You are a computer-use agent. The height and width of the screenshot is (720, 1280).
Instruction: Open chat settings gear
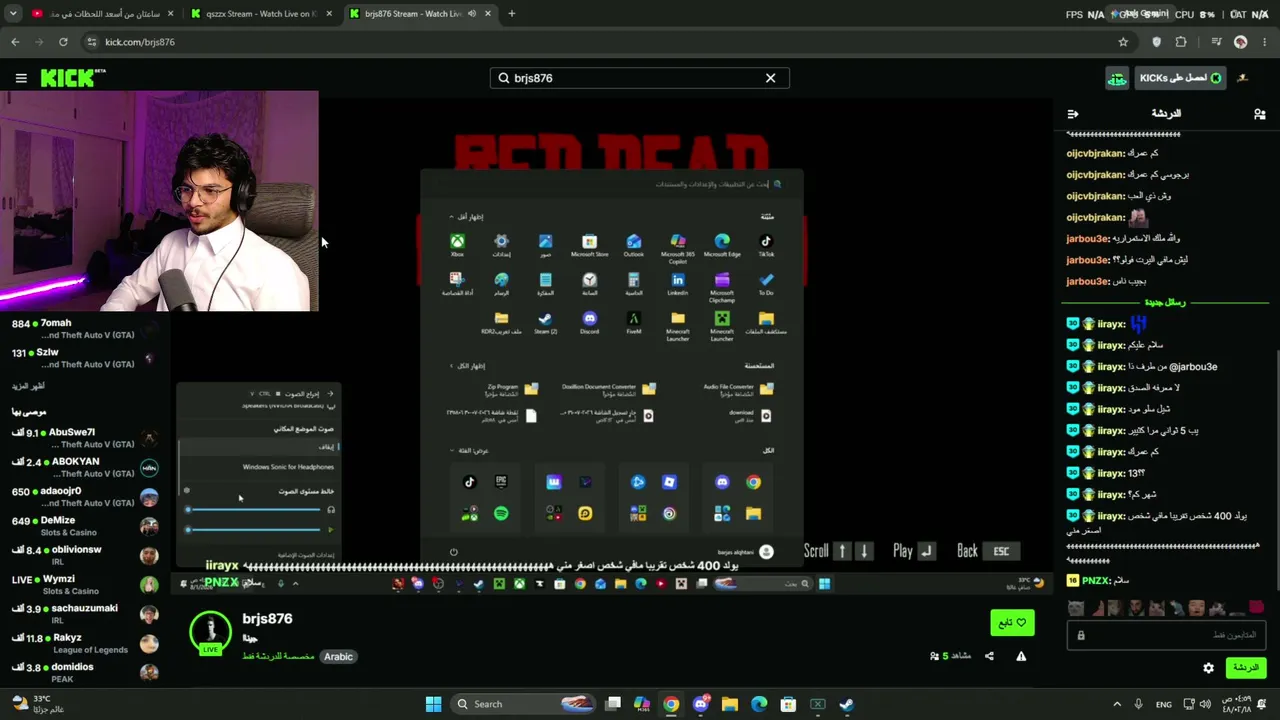pos(1208,668)
